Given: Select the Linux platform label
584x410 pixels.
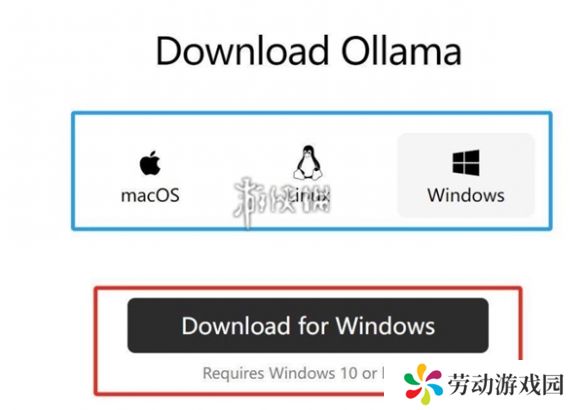Looking at the screenshot, I should 309,196.
